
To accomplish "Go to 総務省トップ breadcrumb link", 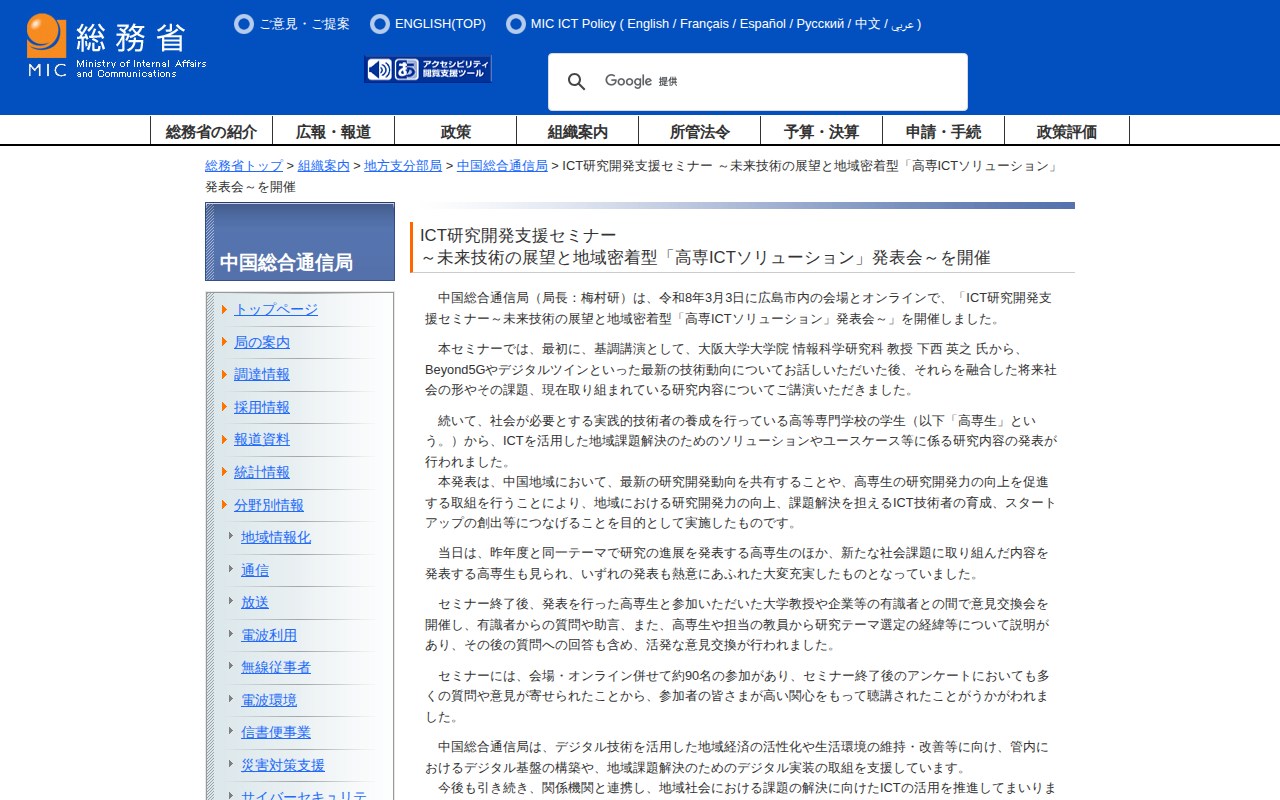I will click(244, 166).
